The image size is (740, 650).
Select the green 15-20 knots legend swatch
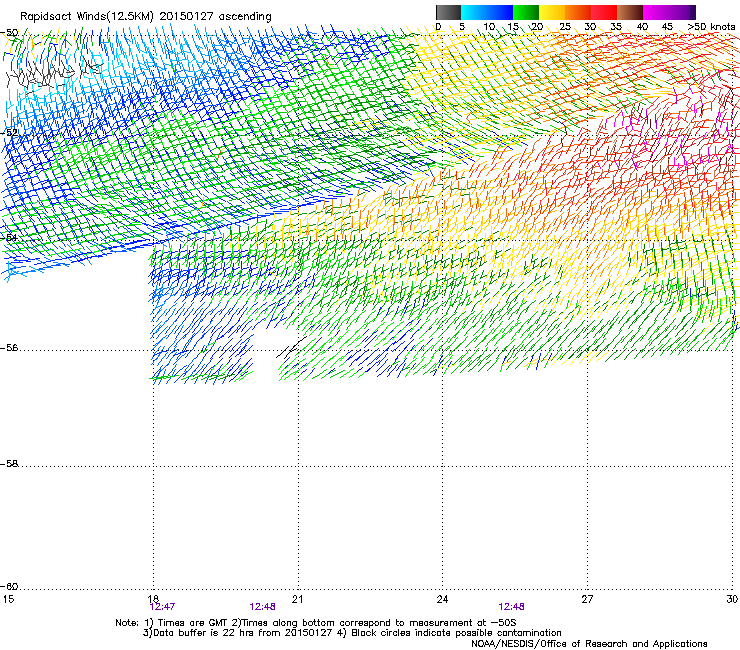[526, 12]
